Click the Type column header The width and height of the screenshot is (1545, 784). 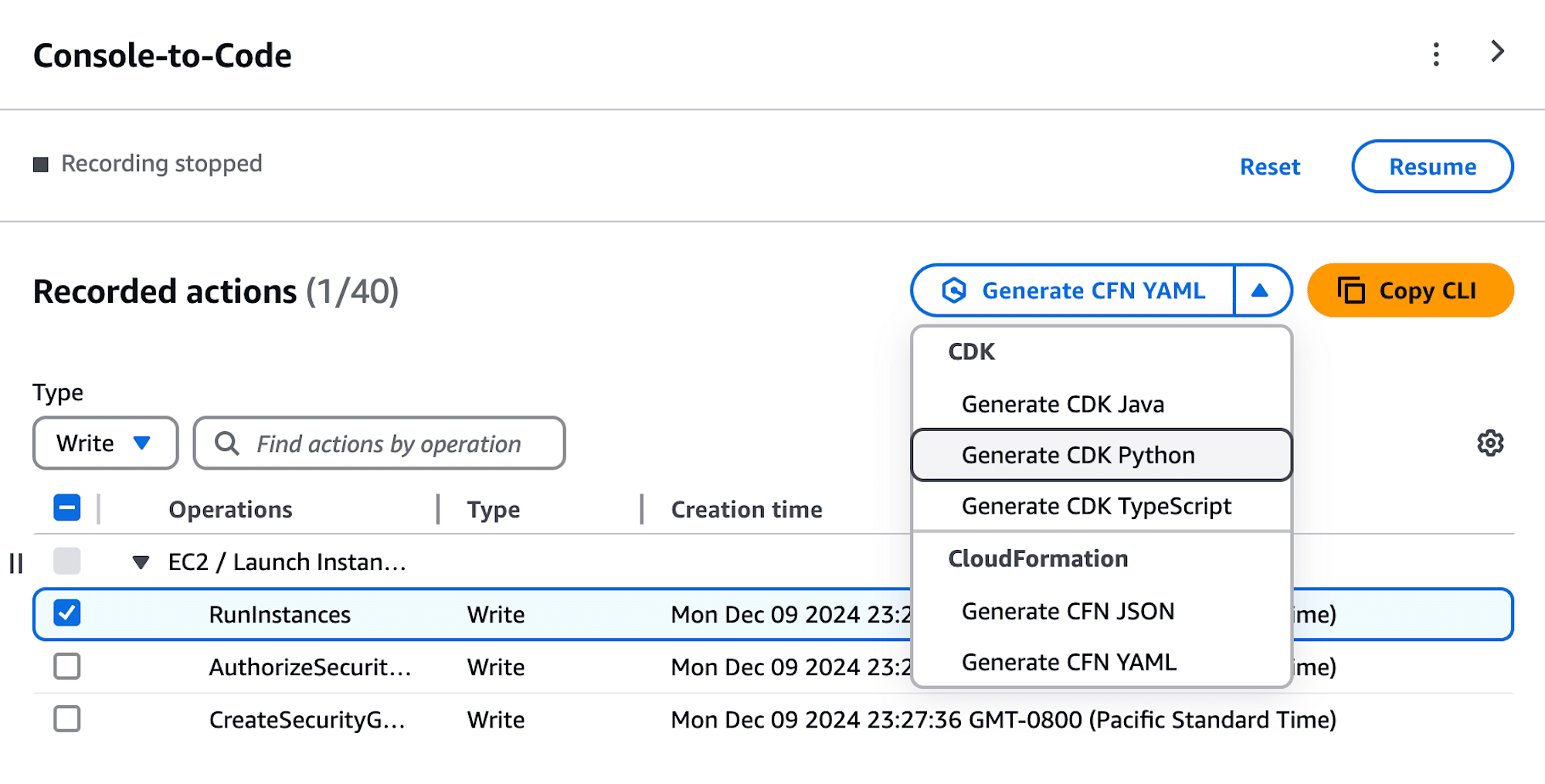(494, 510)
